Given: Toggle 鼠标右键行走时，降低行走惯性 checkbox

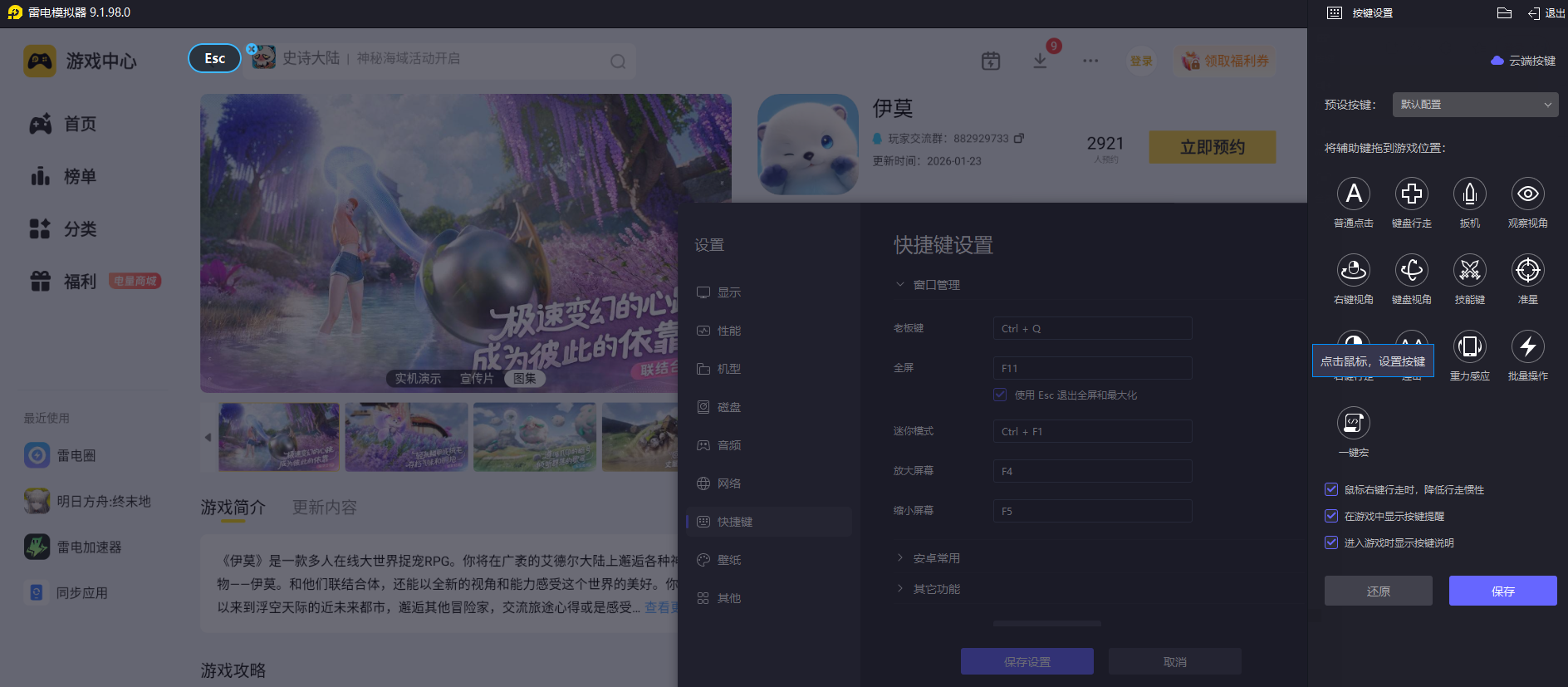Looking at the screenshot, I should point(1331,490).
